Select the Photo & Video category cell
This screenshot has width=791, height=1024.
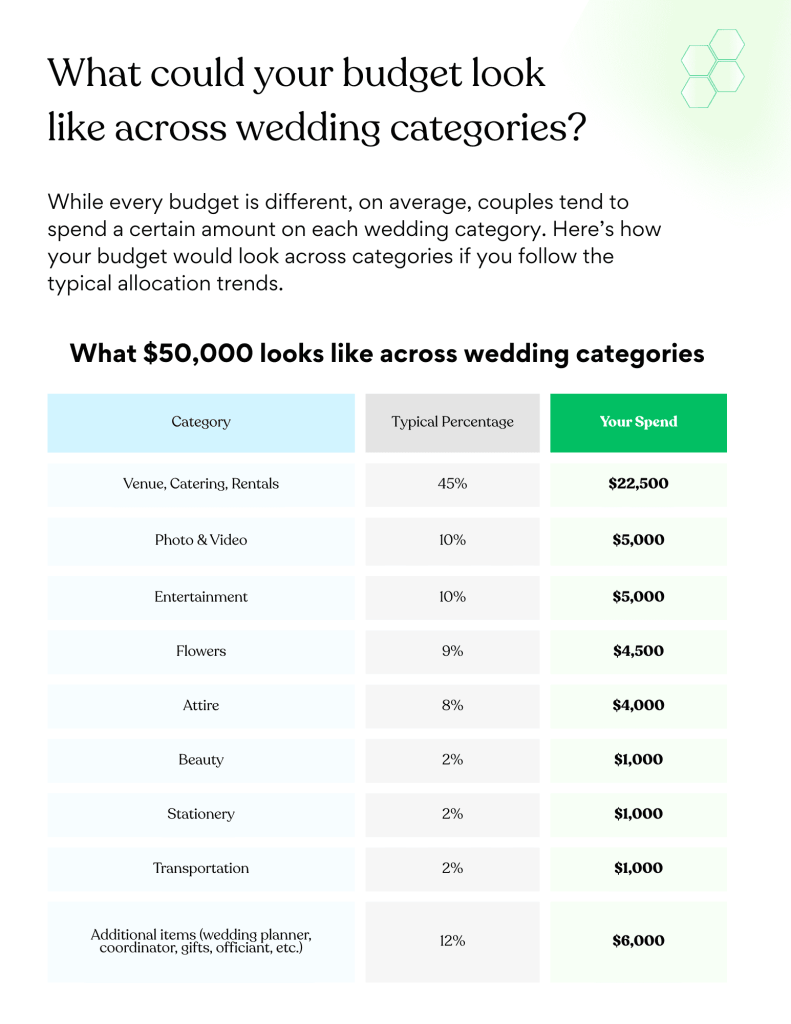[201, 540]
